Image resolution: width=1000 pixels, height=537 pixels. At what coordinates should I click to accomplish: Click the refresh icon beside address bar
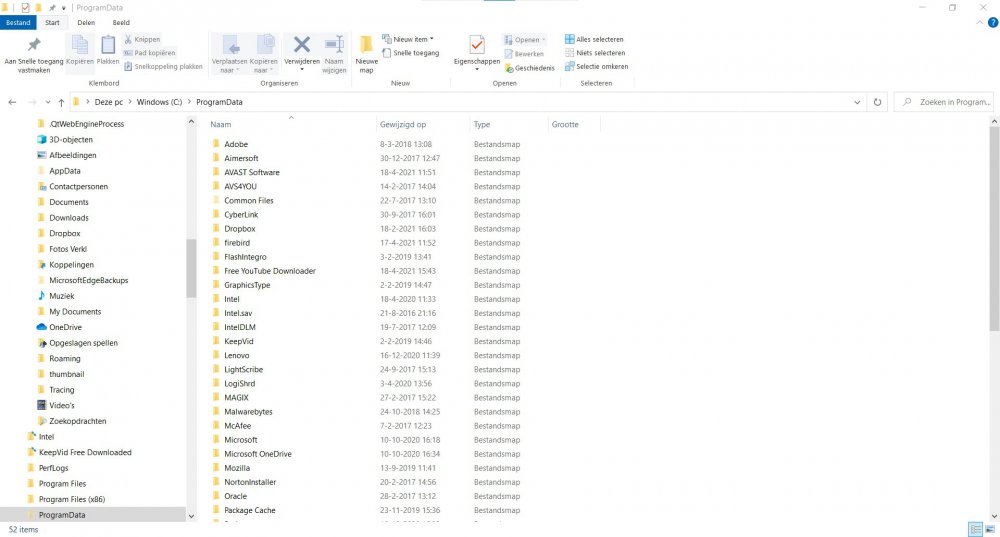[877, 102]
